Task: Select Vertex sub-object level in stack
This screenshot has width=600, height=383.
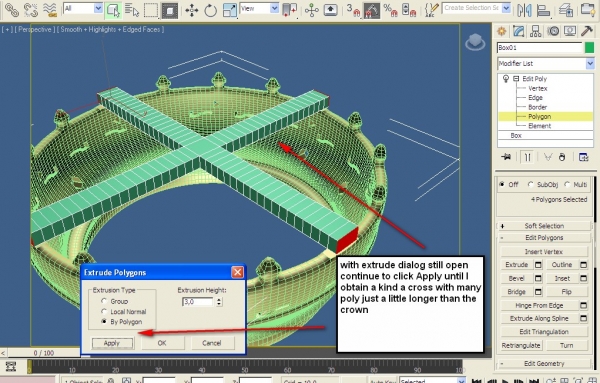Action: (x=537, y=88)
